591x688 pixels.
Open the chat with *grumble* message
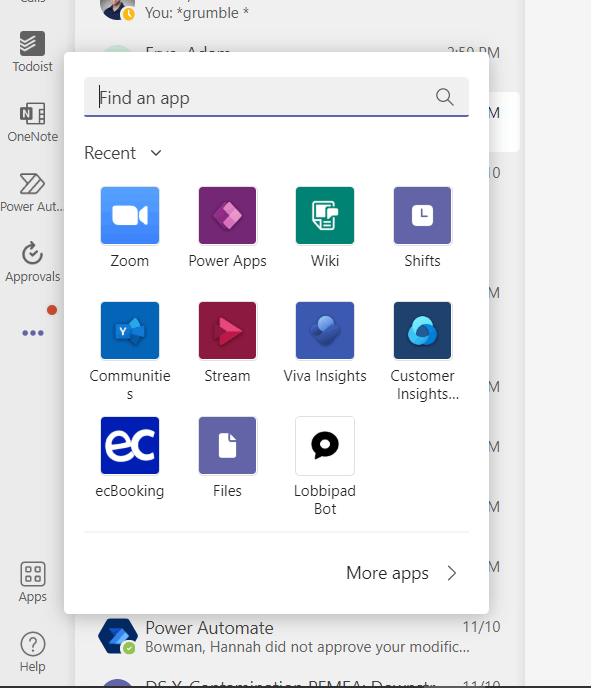(299, 11)
